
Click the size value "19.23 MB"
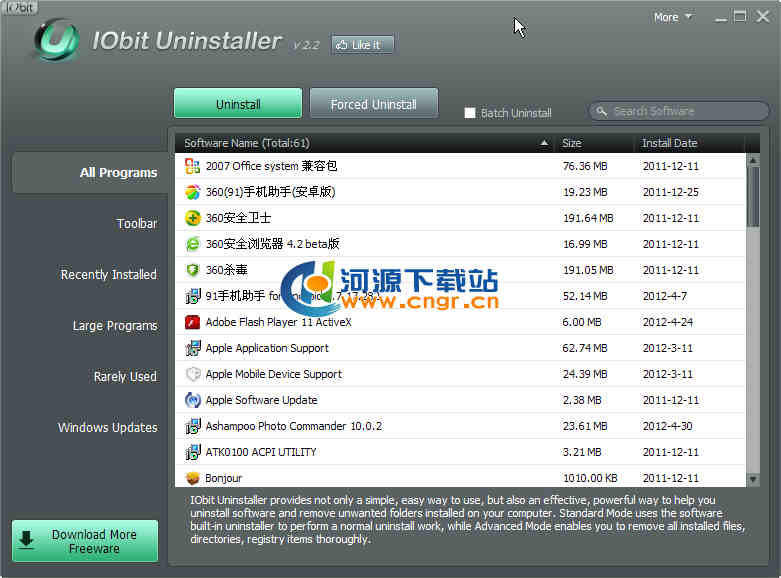coord(585,192)
